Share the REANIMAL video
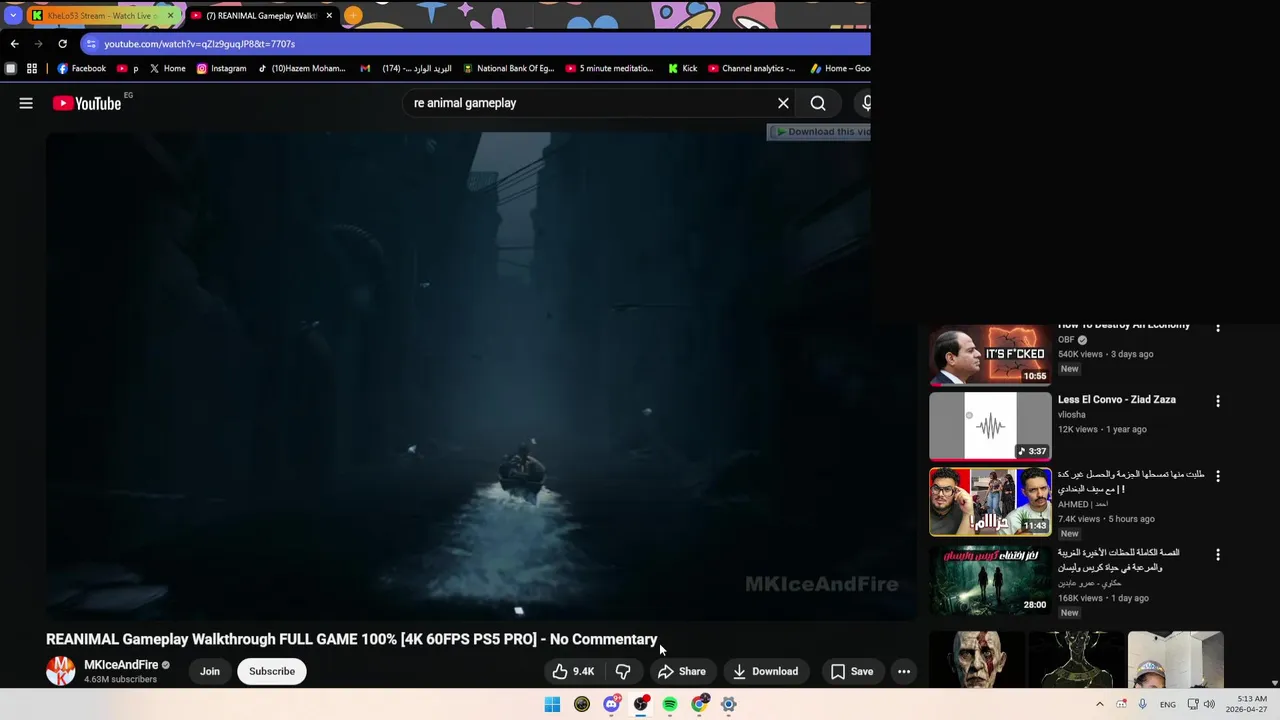The width and height of the screenshot is (1280, 720). point(681,671)
